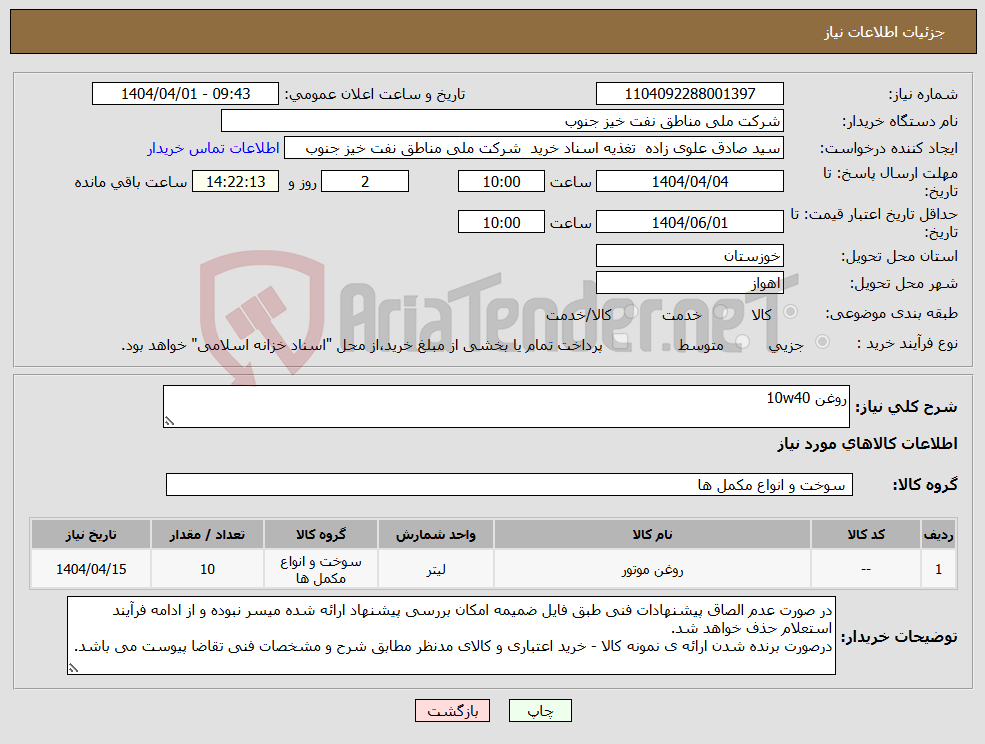Click the resize handle of description box
The height and width of the screenshot is (744, 985).
(168, 422)
